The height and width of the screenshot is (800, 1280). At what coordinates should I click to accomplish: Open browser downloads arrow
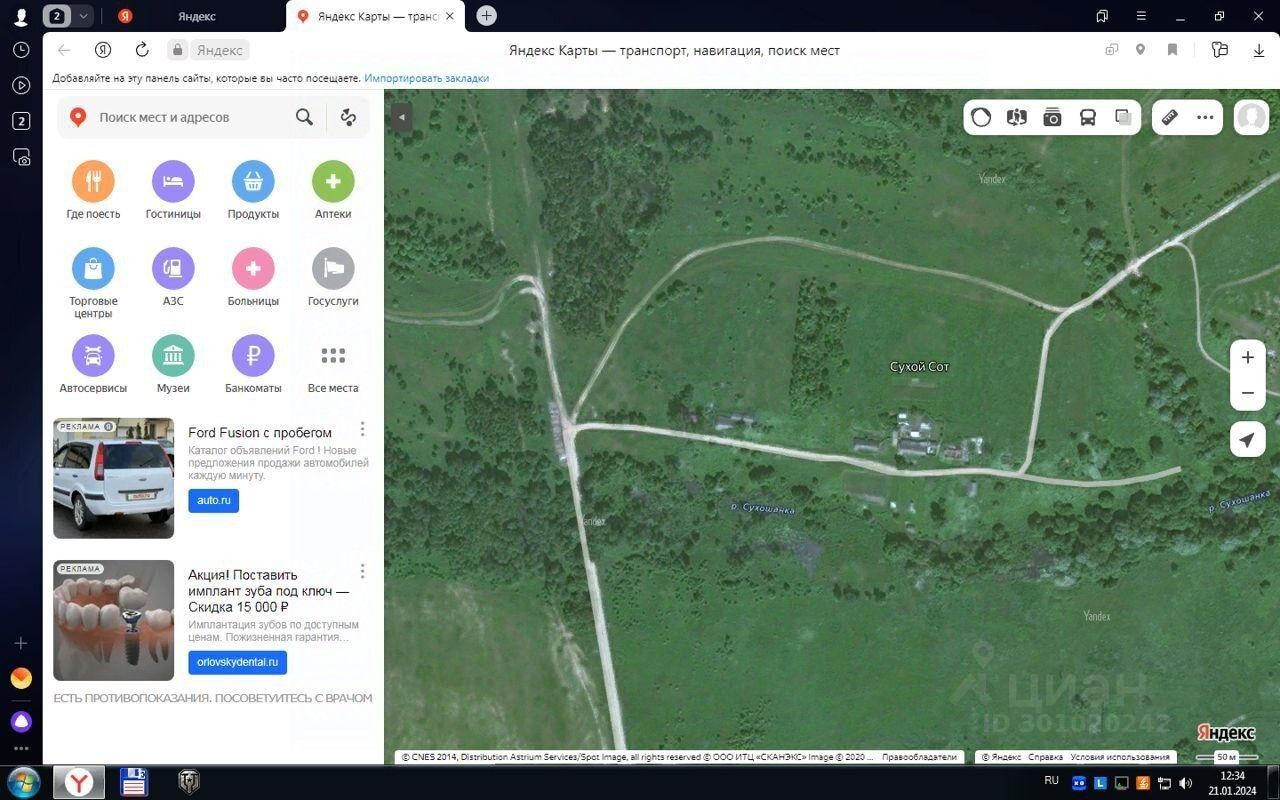1258,50
